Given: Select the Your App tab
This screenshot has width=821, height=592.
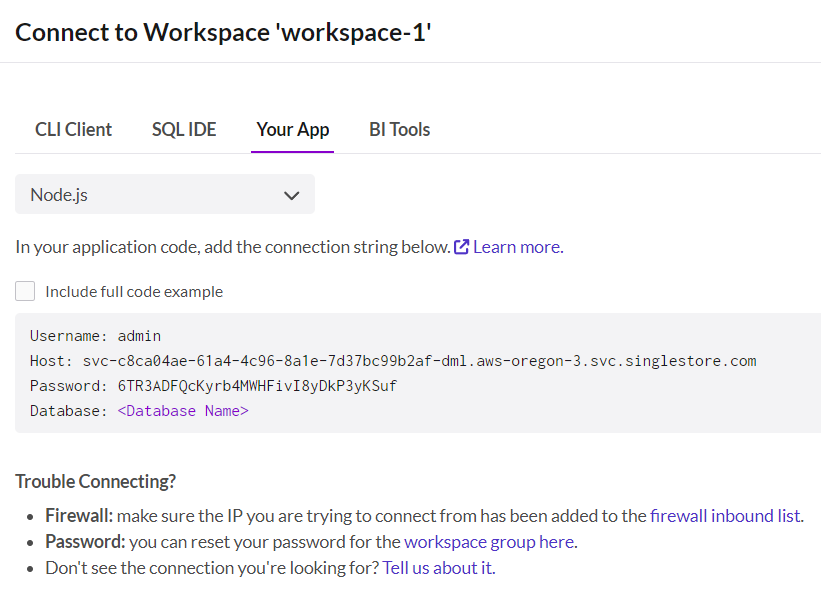Looking at the screenshot, I should [292, 130].
